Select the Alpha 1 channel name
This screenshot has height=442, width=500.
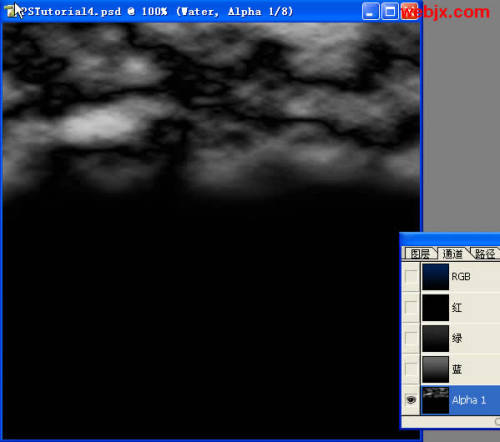469,400
